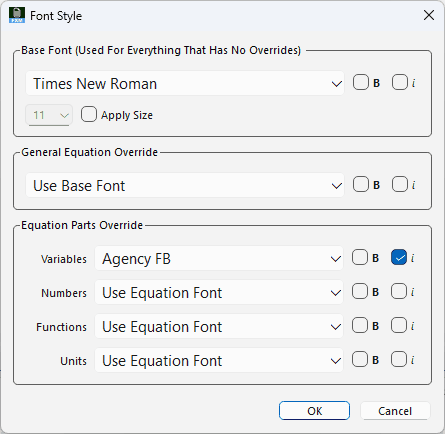Open the Functions font dropdown
The image size is (445, 434).
point(219,327)
